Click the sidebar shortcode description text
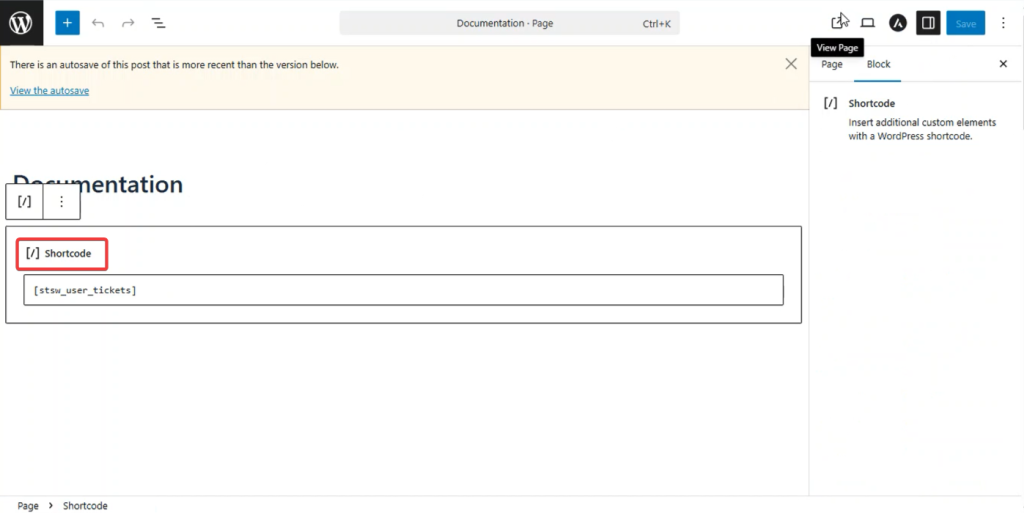 (922, 129)
